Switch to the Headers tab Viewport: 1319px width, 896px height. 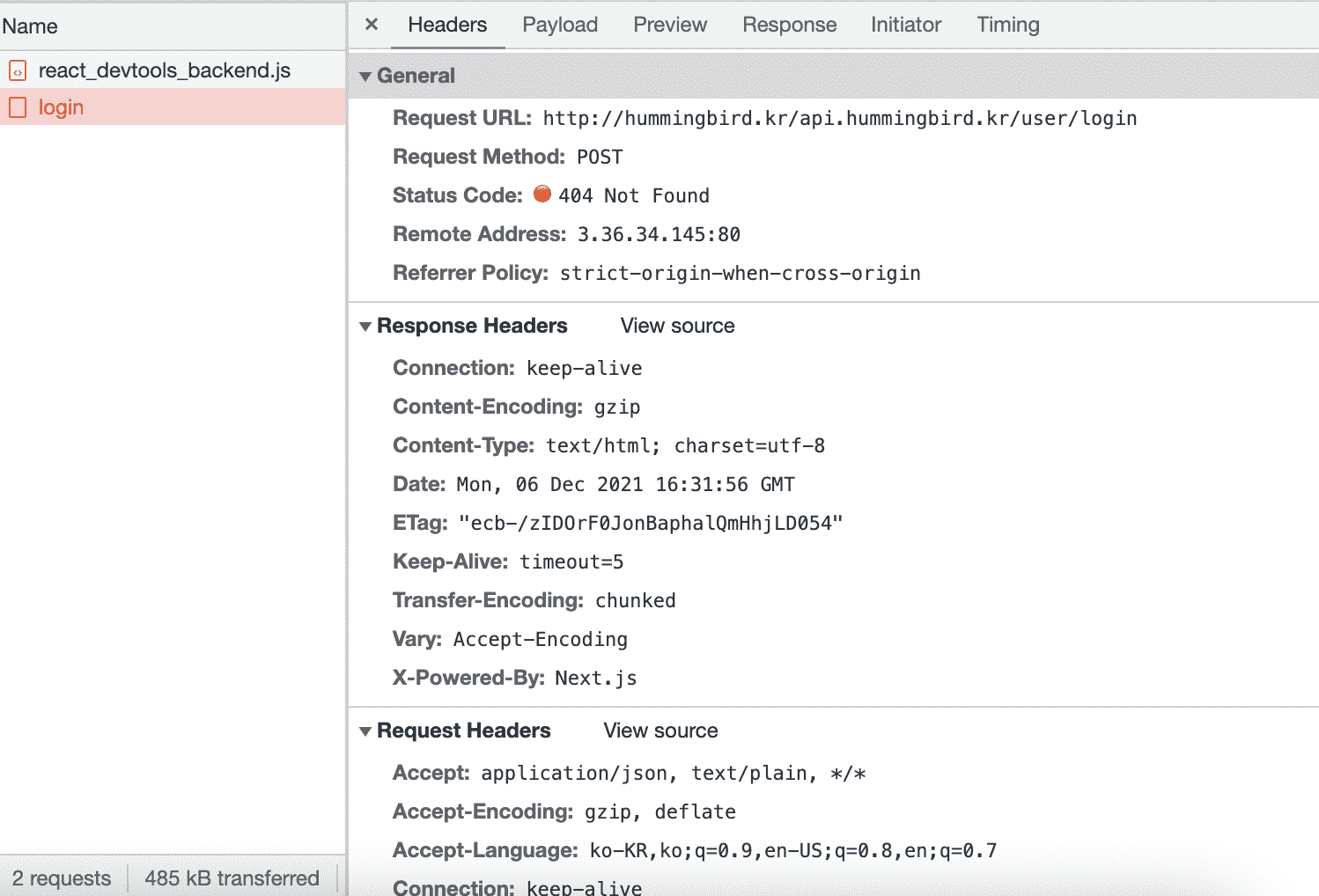point(447,25)
